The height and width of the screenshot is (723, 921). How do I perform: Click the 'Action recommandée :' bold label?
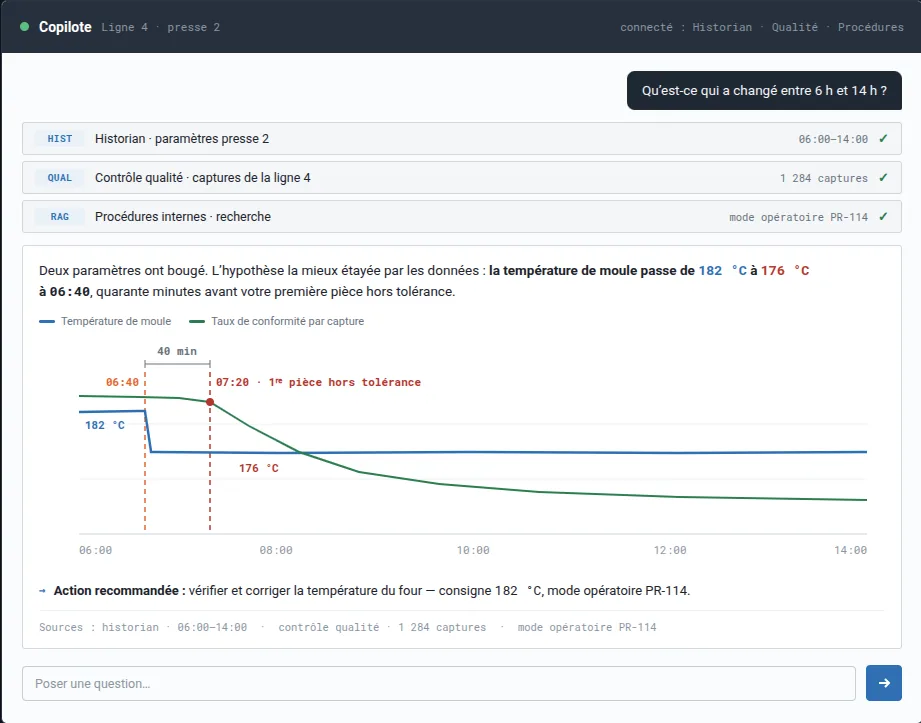click(x=119, y=591)
